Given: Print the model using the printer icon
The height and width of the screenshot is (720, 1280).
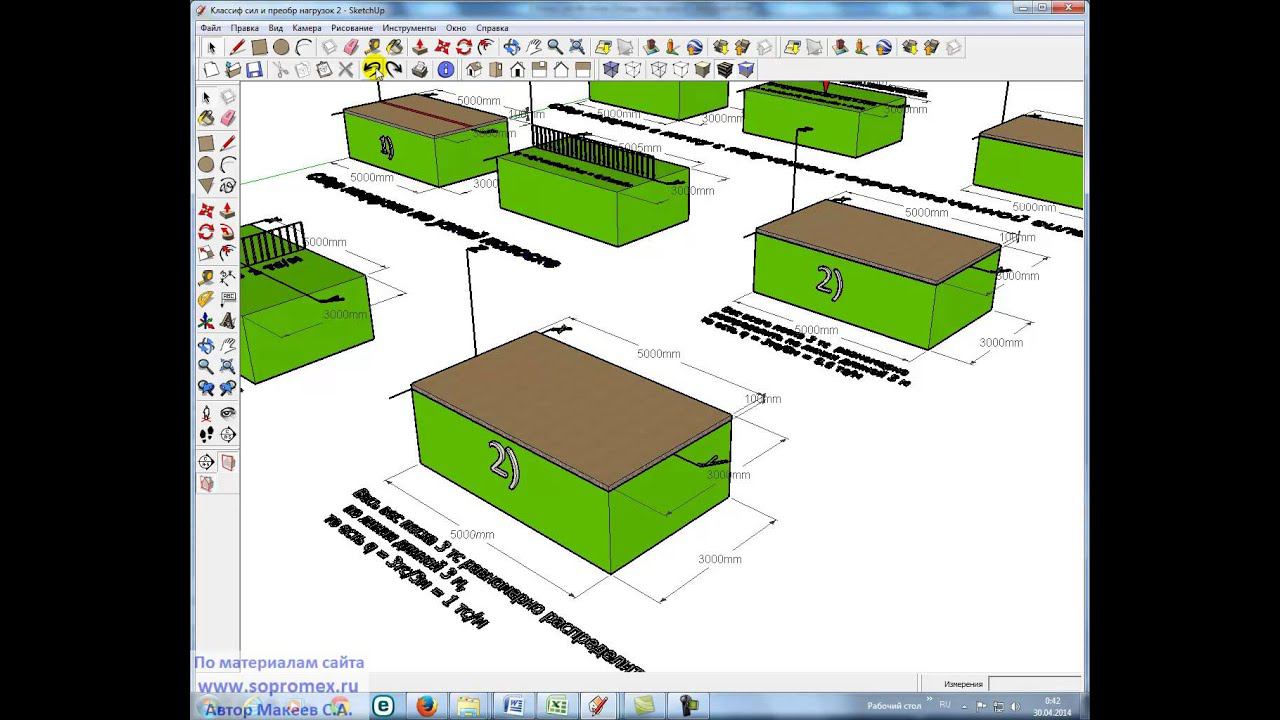Looking at the screenshot, I should 420,69.
